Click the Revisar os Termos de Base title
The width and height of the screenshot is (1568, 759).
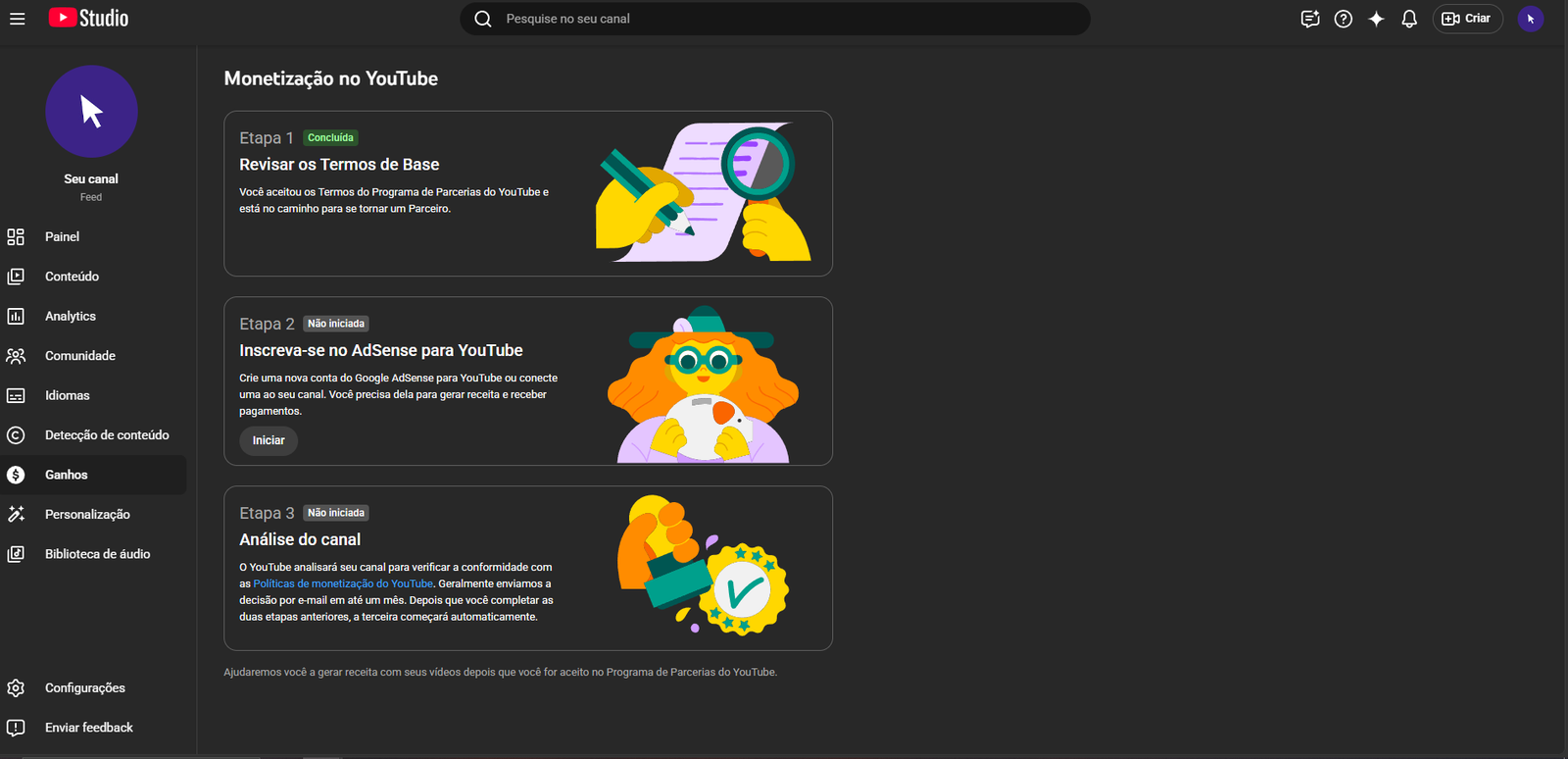click(x=339, y=165)
